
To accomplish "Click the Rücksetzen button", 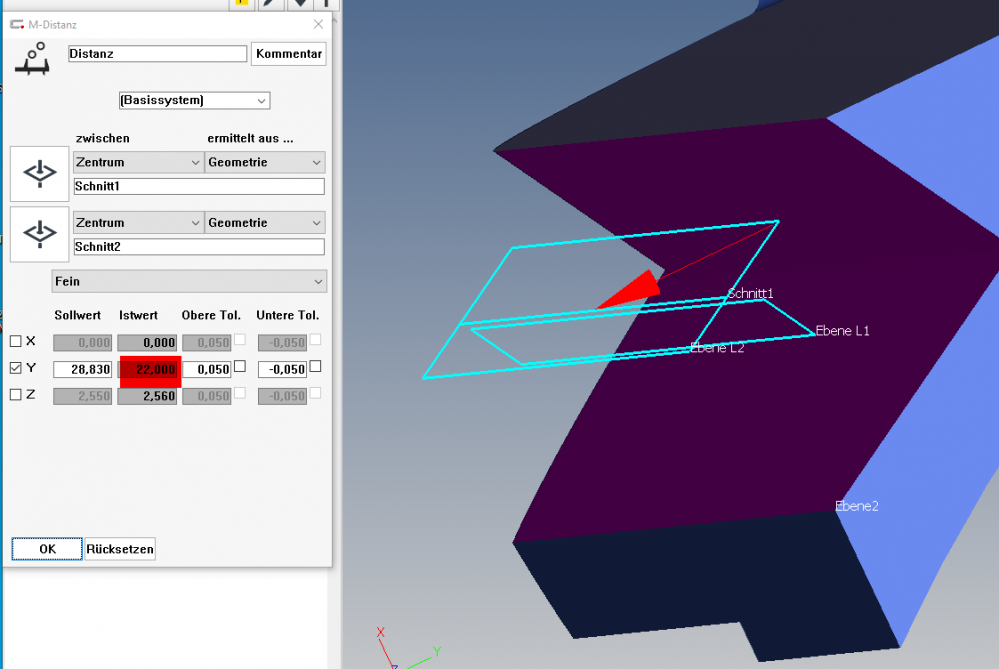I will pyautogui.click(x=120, y=549).
